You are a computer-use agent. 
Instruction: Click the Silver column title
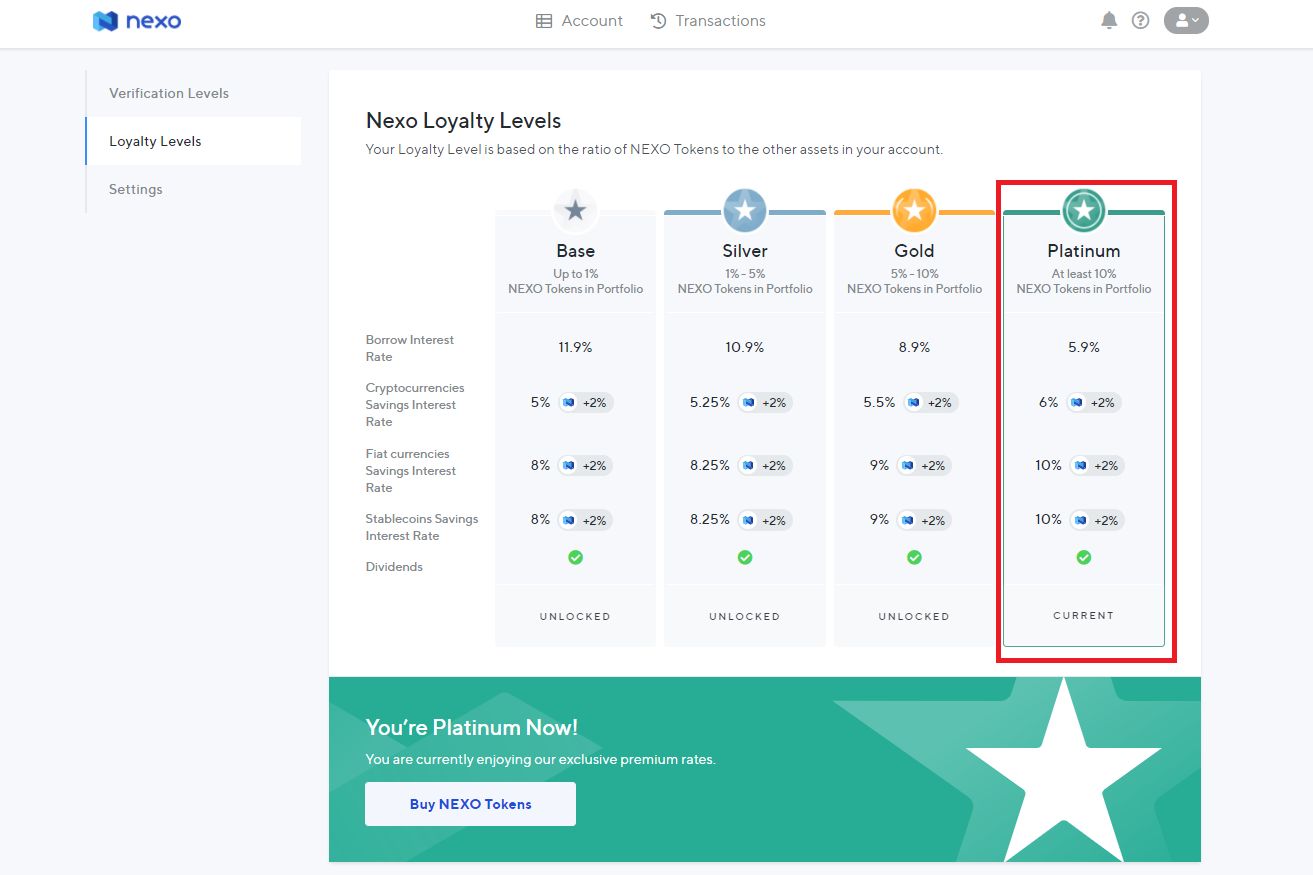click(745, 251)
